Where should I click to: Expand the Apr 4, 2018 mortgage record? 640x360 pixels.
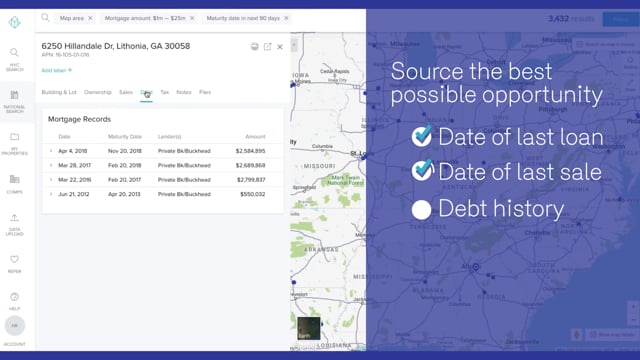(51, 151)
